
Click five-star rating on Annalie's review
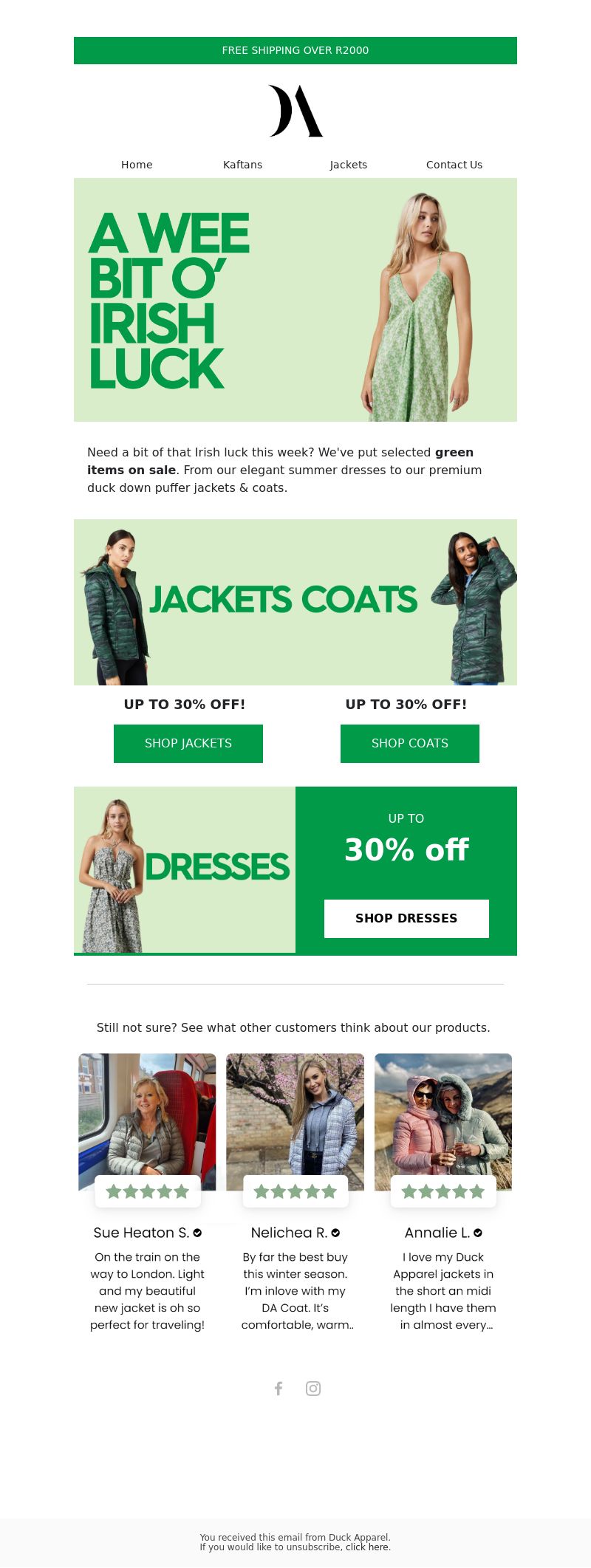click(443, 1191)
